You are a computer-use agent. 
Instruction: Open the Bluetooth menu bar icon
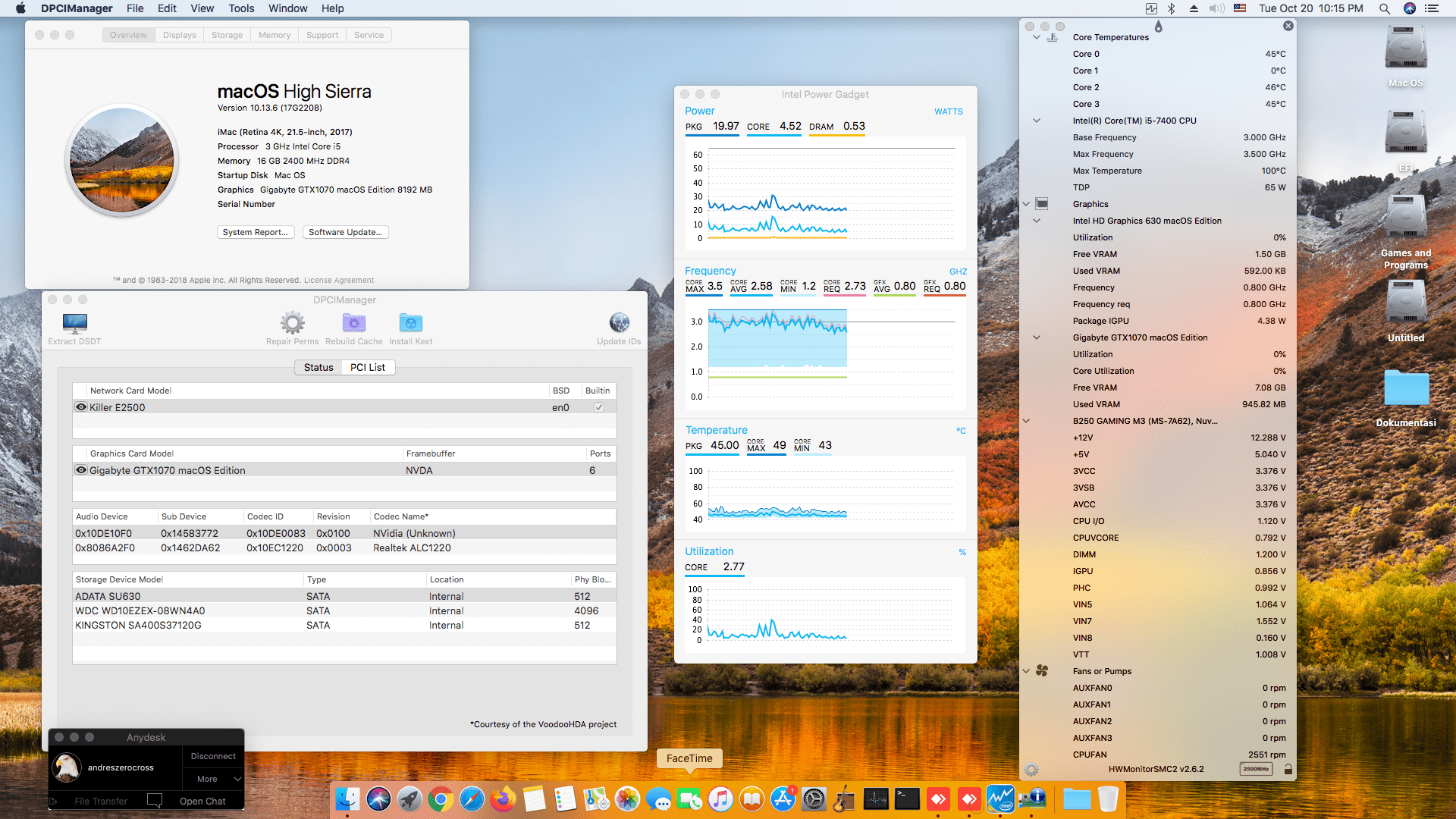(x=1171, y=8)
